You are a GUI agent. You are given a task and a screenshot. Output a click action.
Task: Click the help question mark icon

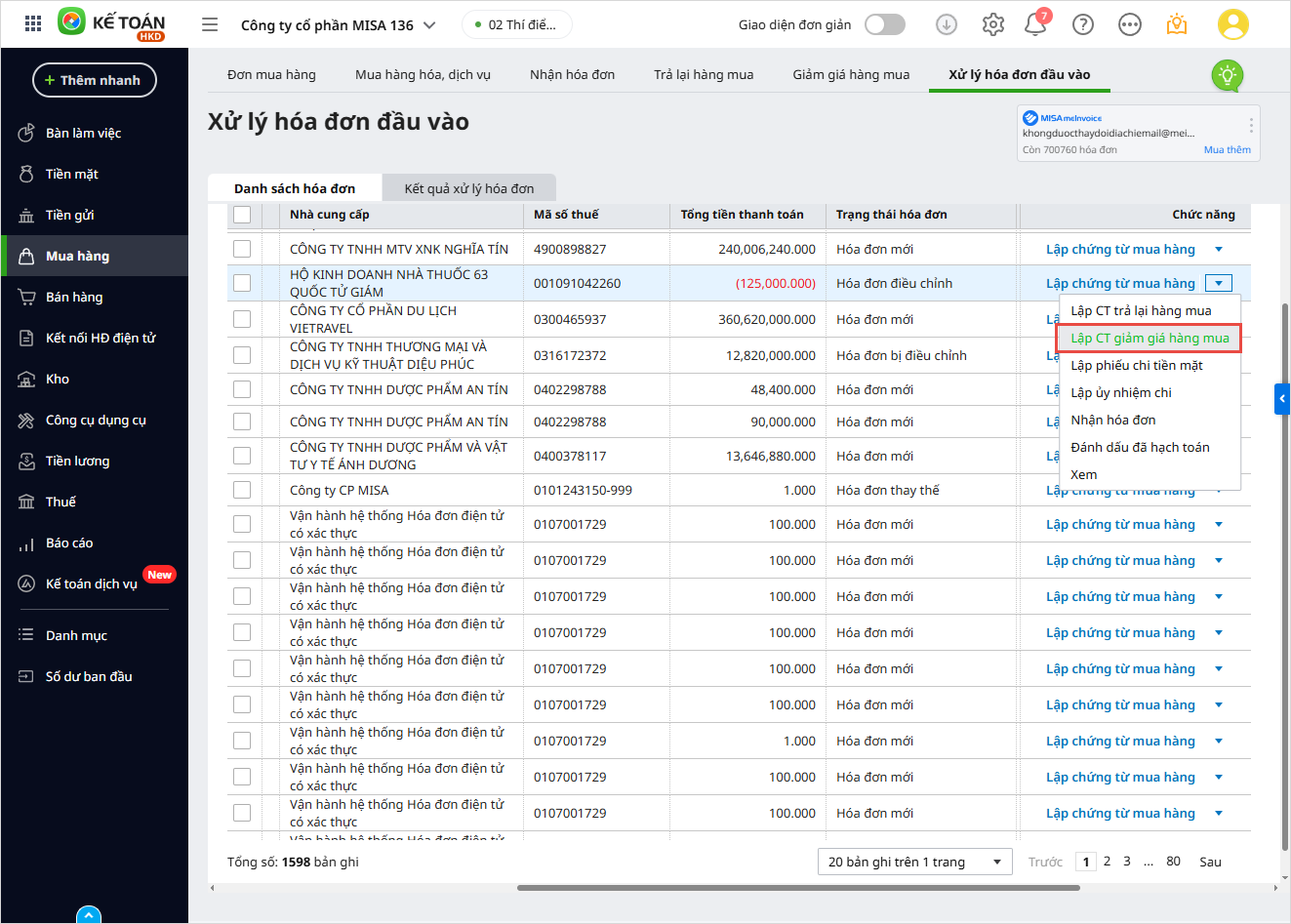click(1083, 24)
